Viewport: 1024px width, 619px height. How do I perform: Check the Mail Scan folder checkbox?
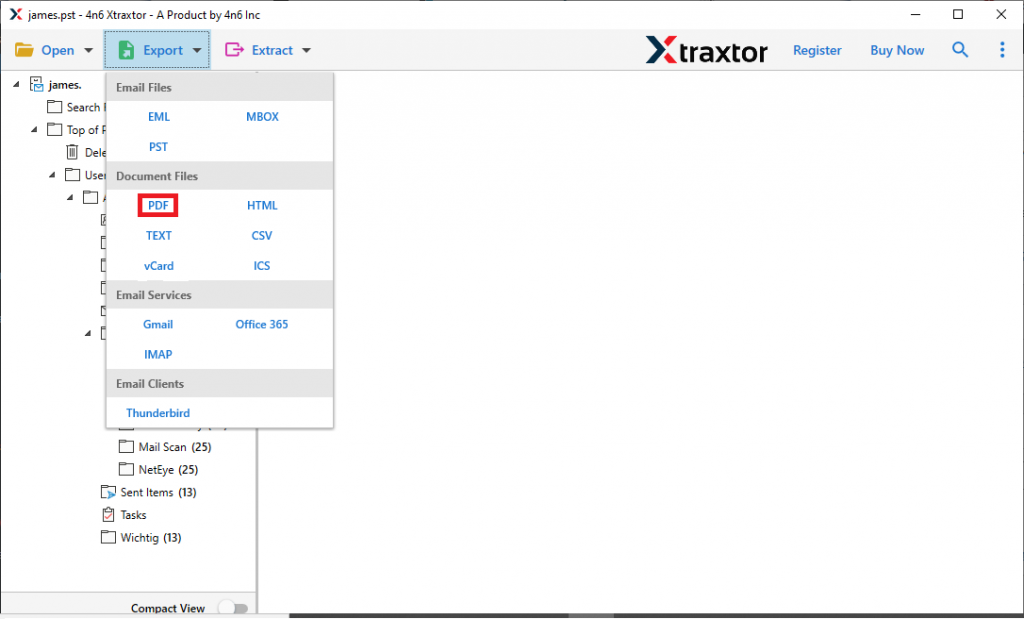[127, 446]
